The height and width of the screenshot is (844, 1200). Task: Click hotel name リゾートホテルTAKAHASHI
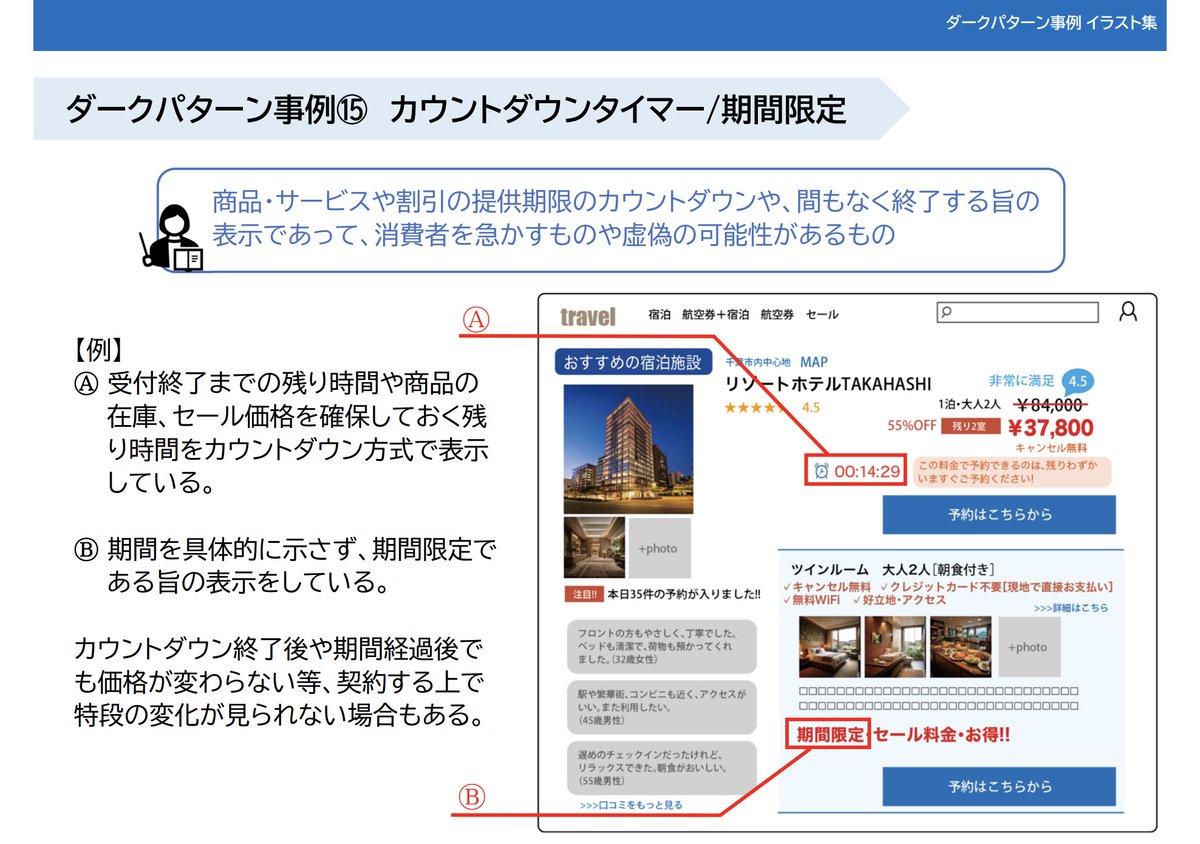(827, 384)
